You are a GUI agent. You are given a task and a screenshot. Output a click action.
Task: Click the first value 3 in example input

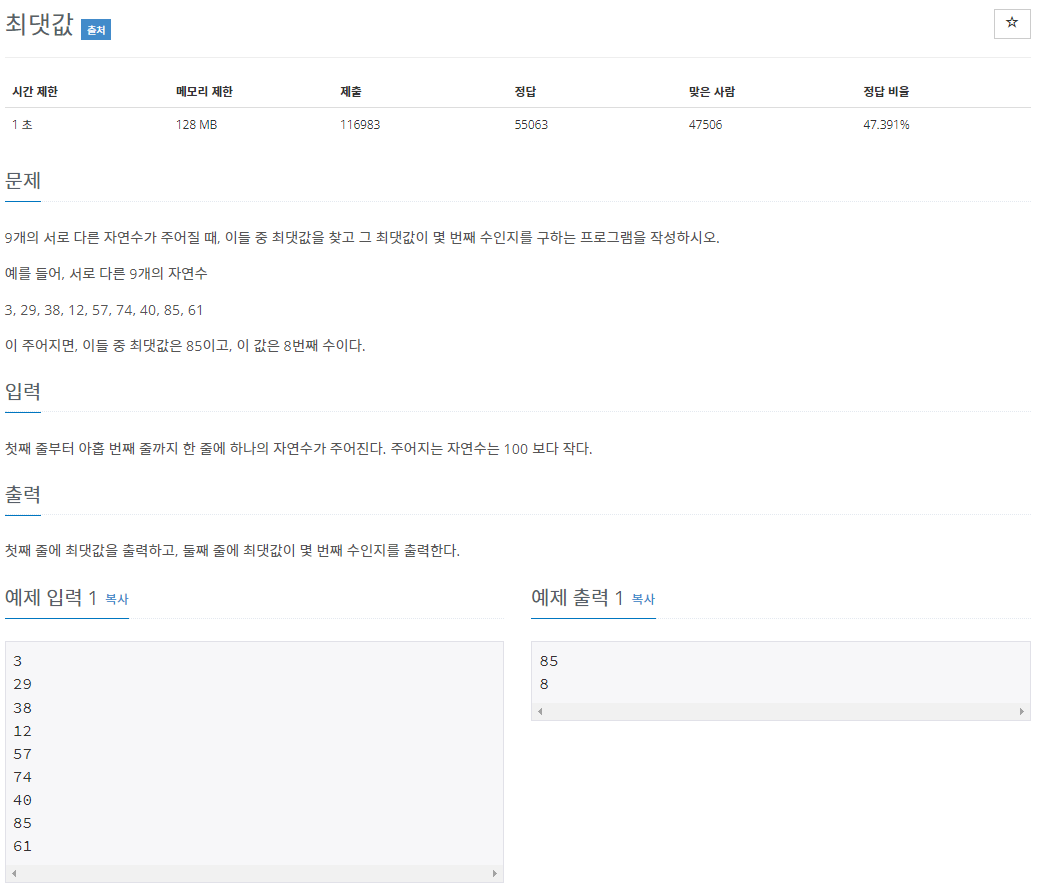[17, 661]
